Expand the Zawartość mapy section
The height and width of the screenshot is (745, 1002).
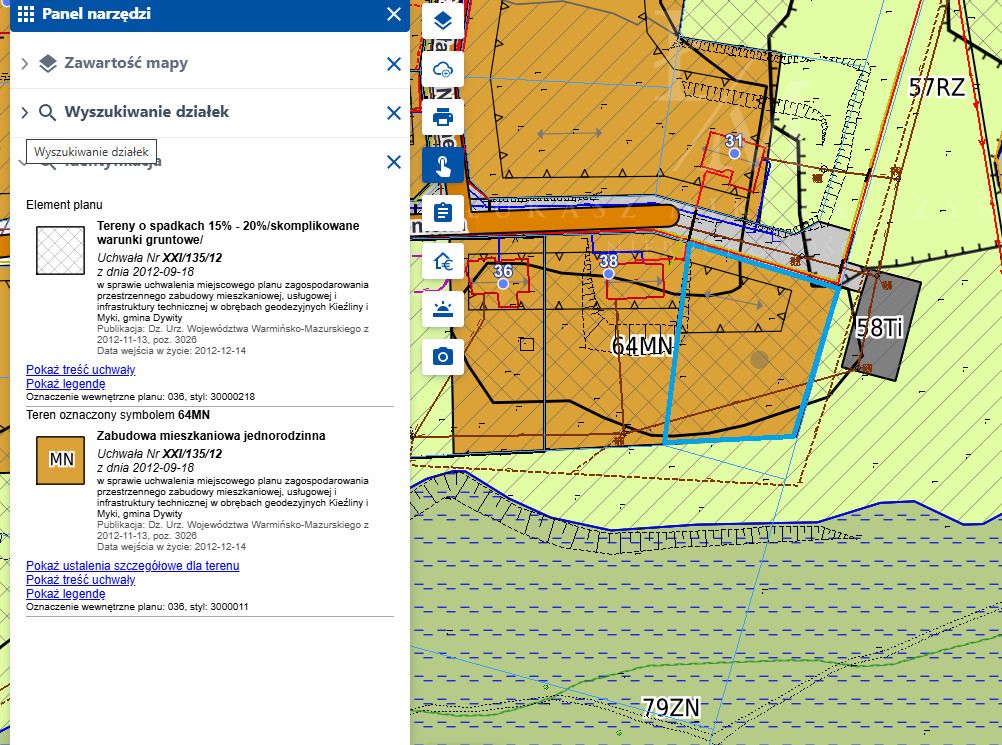click(x=25, y=63)
